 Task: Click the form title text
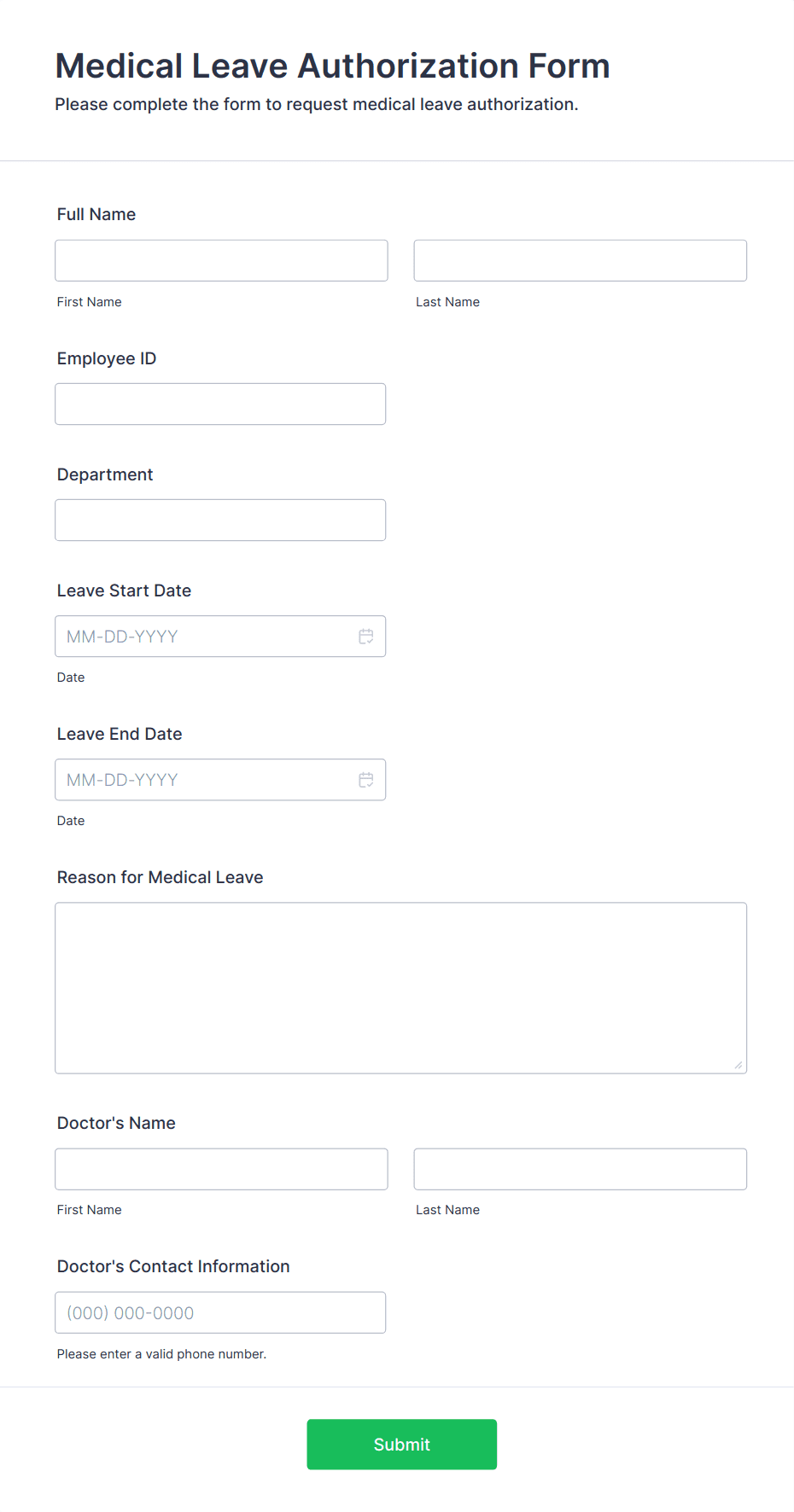pos(332,66)
